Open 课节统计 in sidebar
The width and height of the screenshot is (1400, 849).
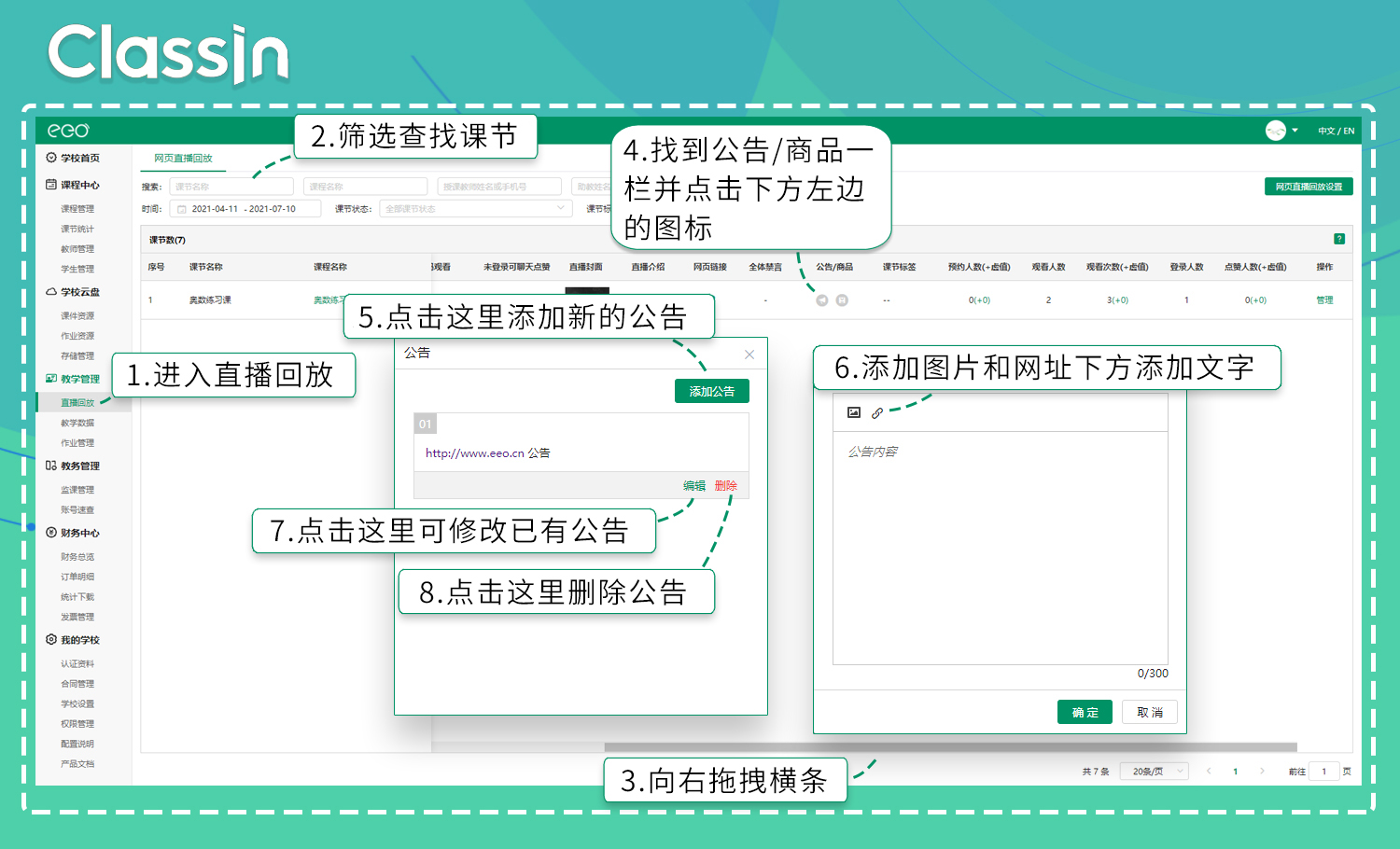click(77, 229)
